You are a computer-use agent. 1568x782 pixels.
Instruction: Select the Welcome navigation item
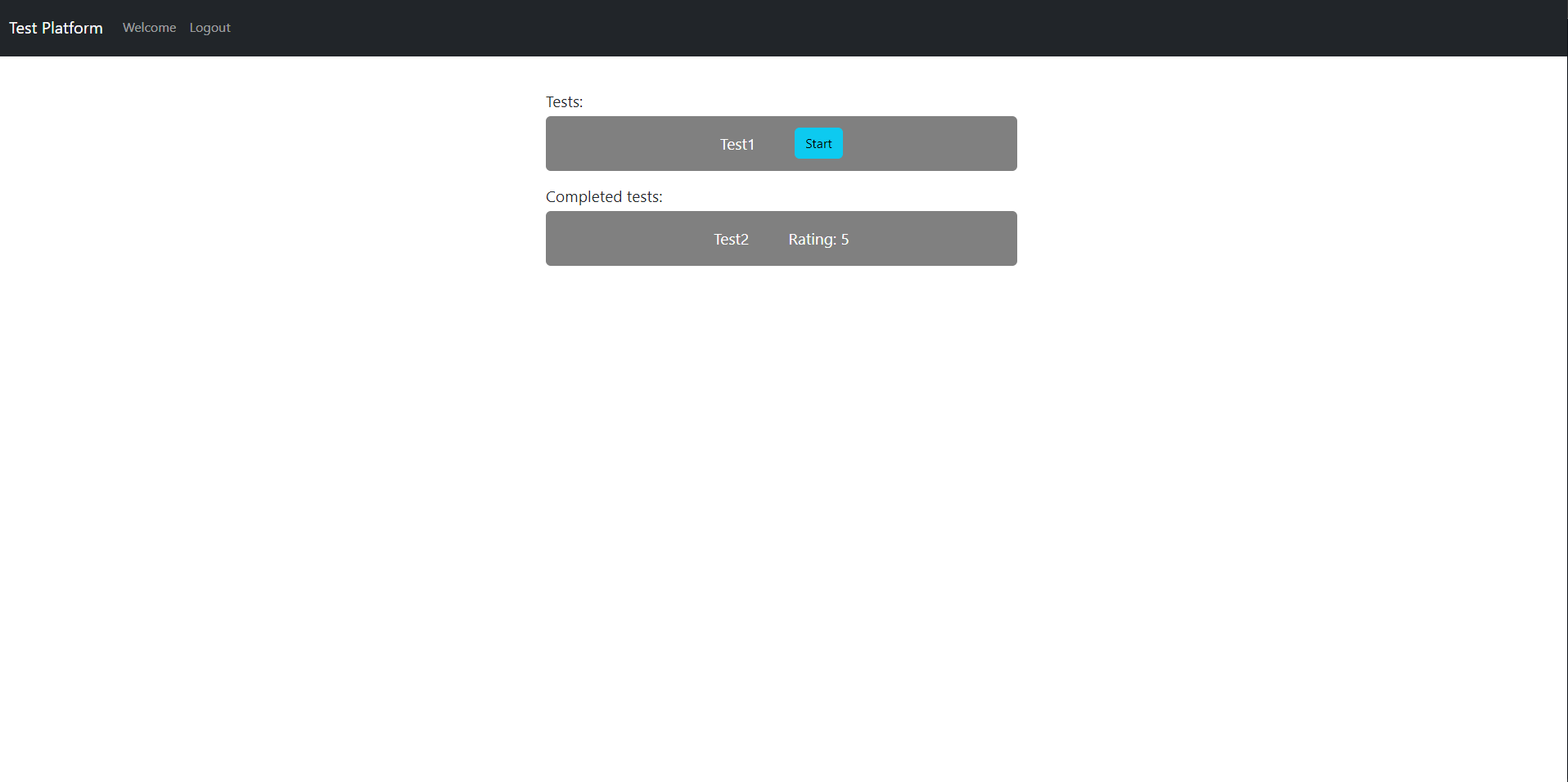pos(148,27)
